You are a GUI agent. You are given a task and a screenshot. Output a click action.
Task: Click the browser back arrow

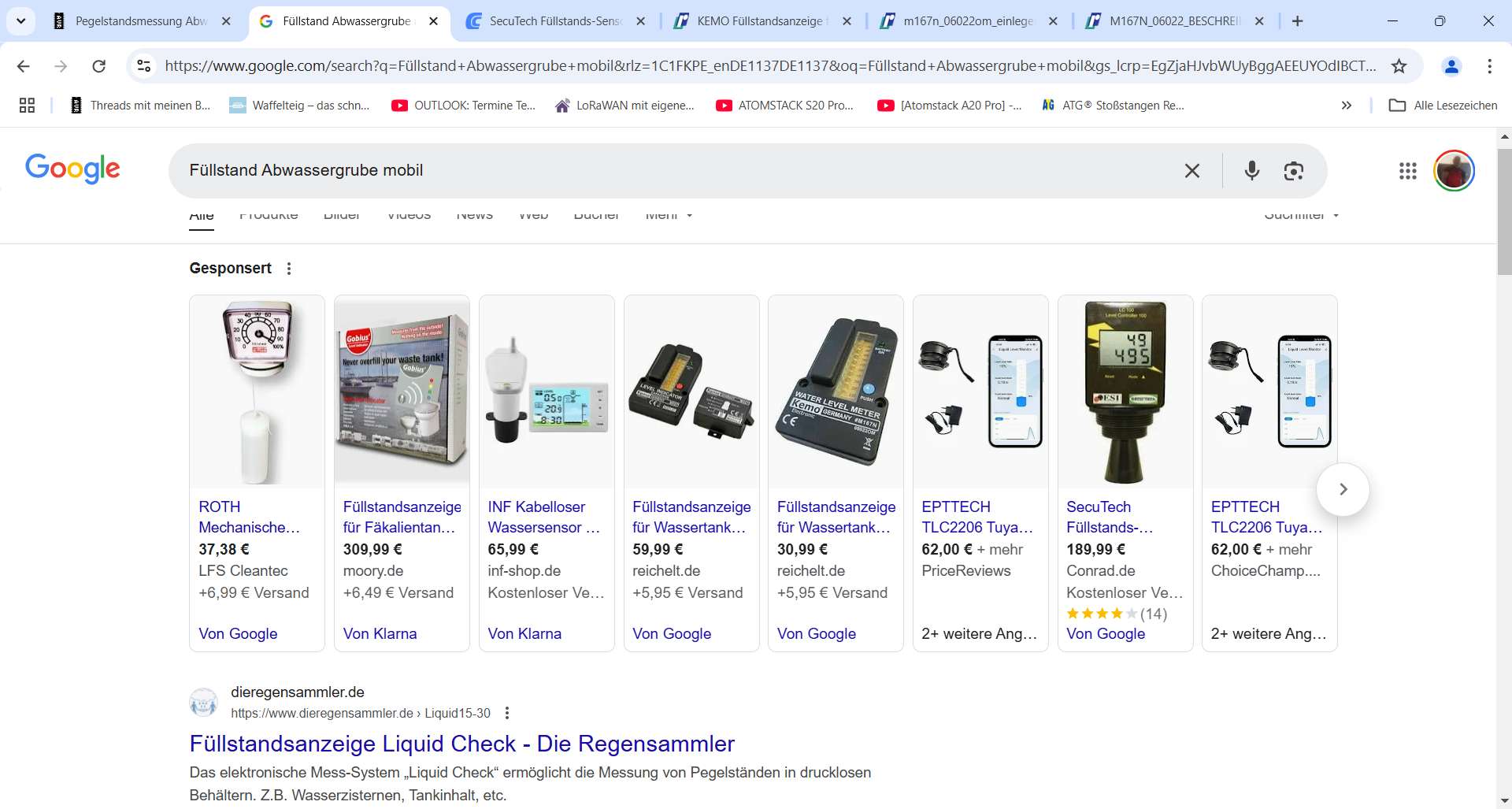24,66
